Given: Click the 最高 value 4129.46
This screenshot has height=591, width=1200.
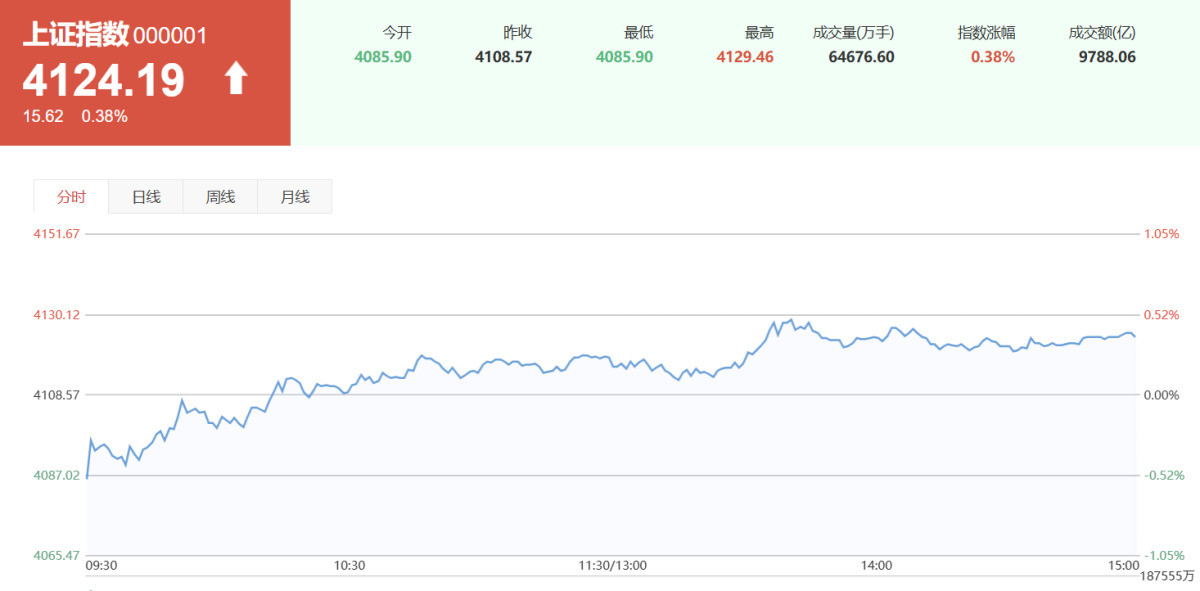Looking at the screenshot, I should click(745, 57).
